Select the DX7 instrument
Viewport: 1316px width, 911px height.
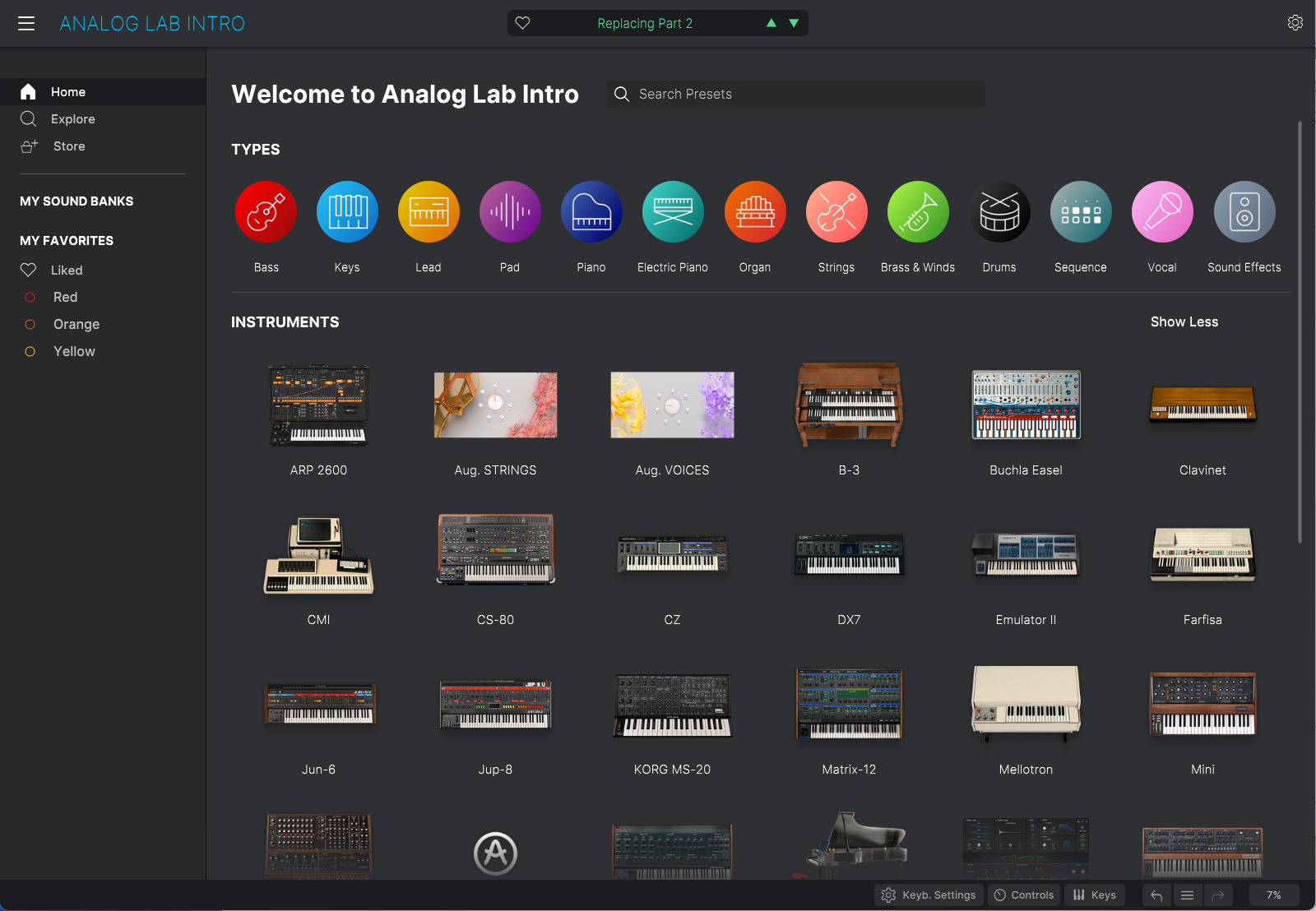(849, 553)
